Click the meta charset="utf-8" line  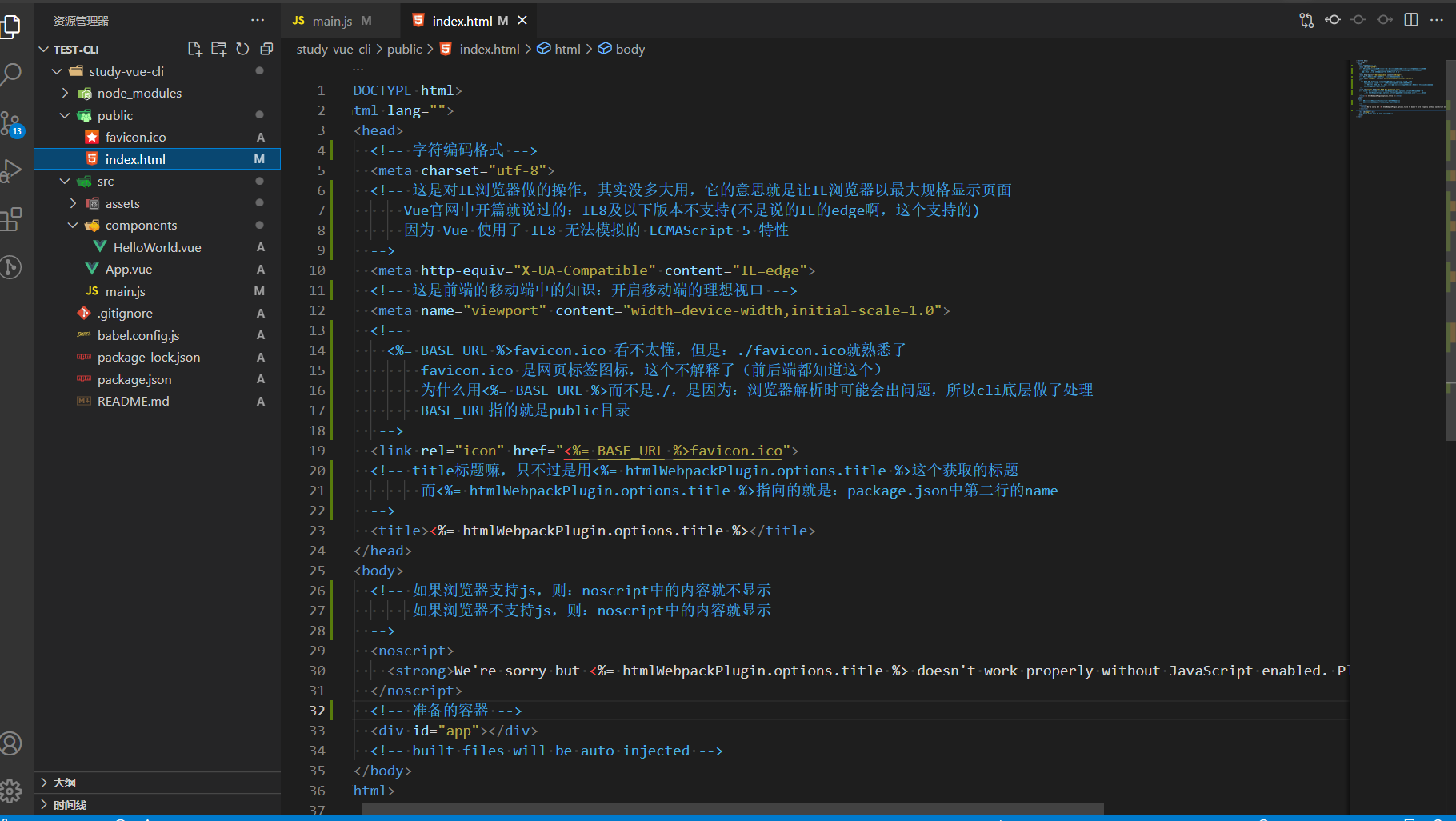pos(462,170)
